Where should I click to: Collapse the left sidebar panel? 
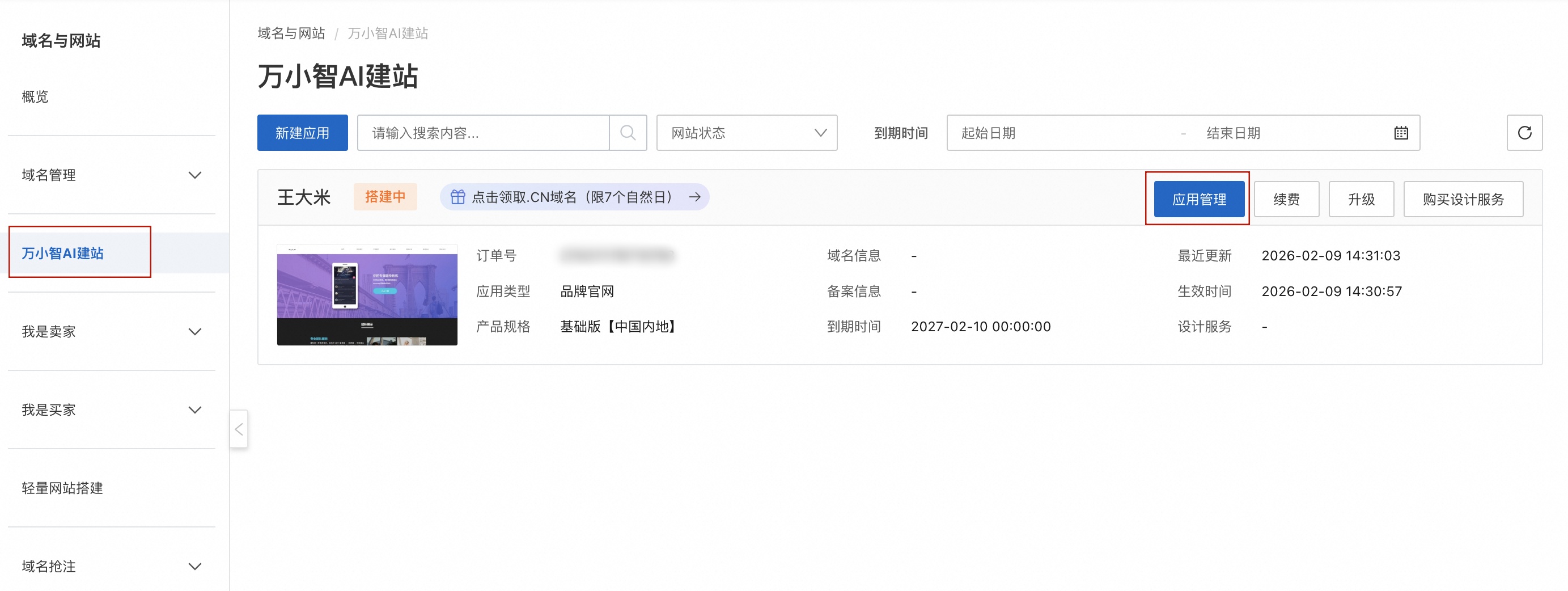[239, 429]
